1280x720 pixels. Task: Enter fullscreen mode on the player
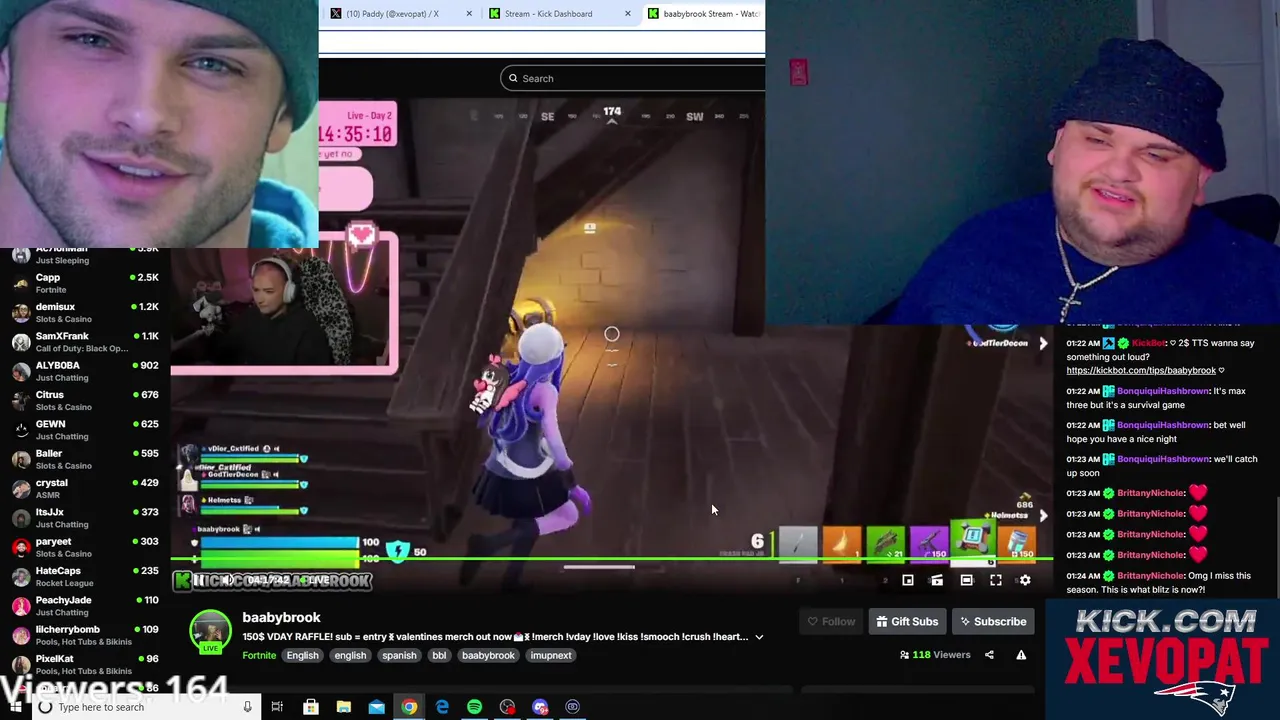coord(996,580)
